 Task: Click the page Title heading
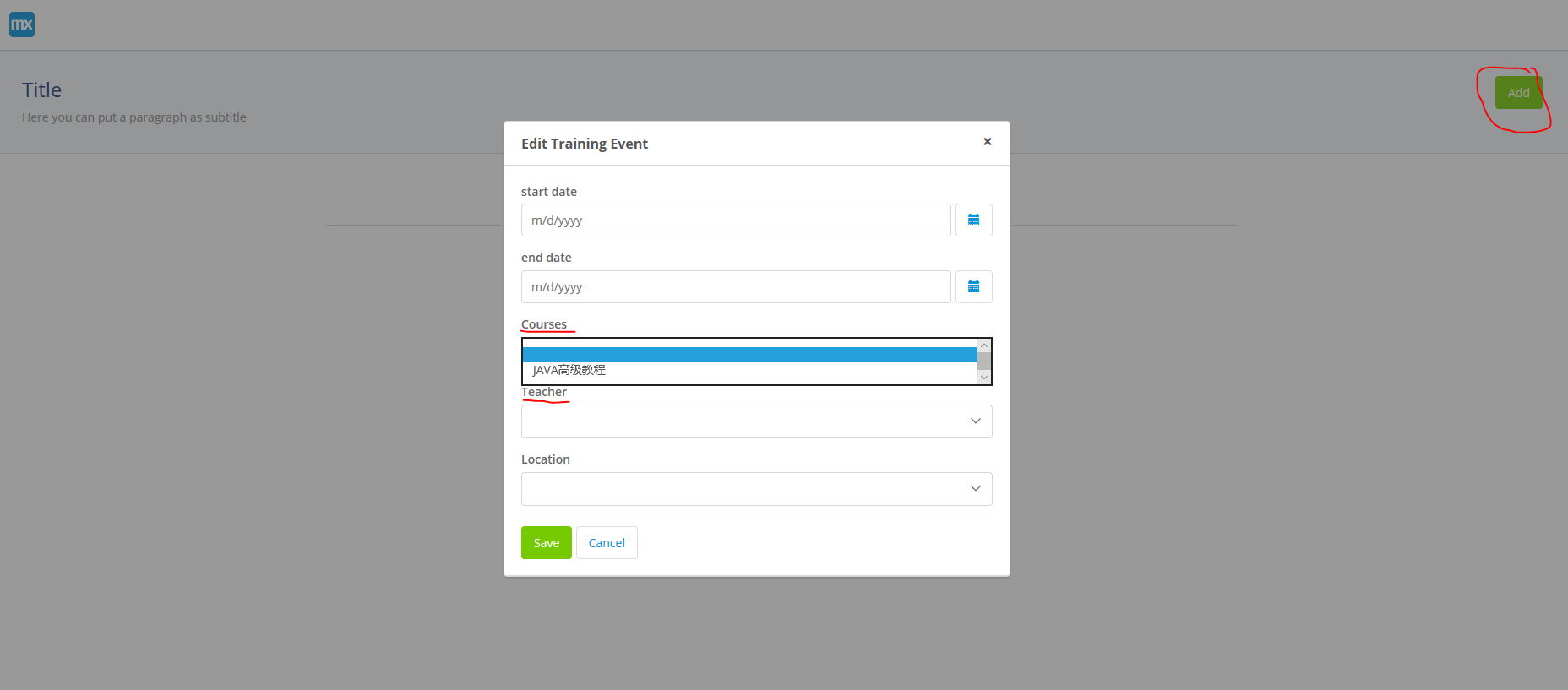click(41, 90)
